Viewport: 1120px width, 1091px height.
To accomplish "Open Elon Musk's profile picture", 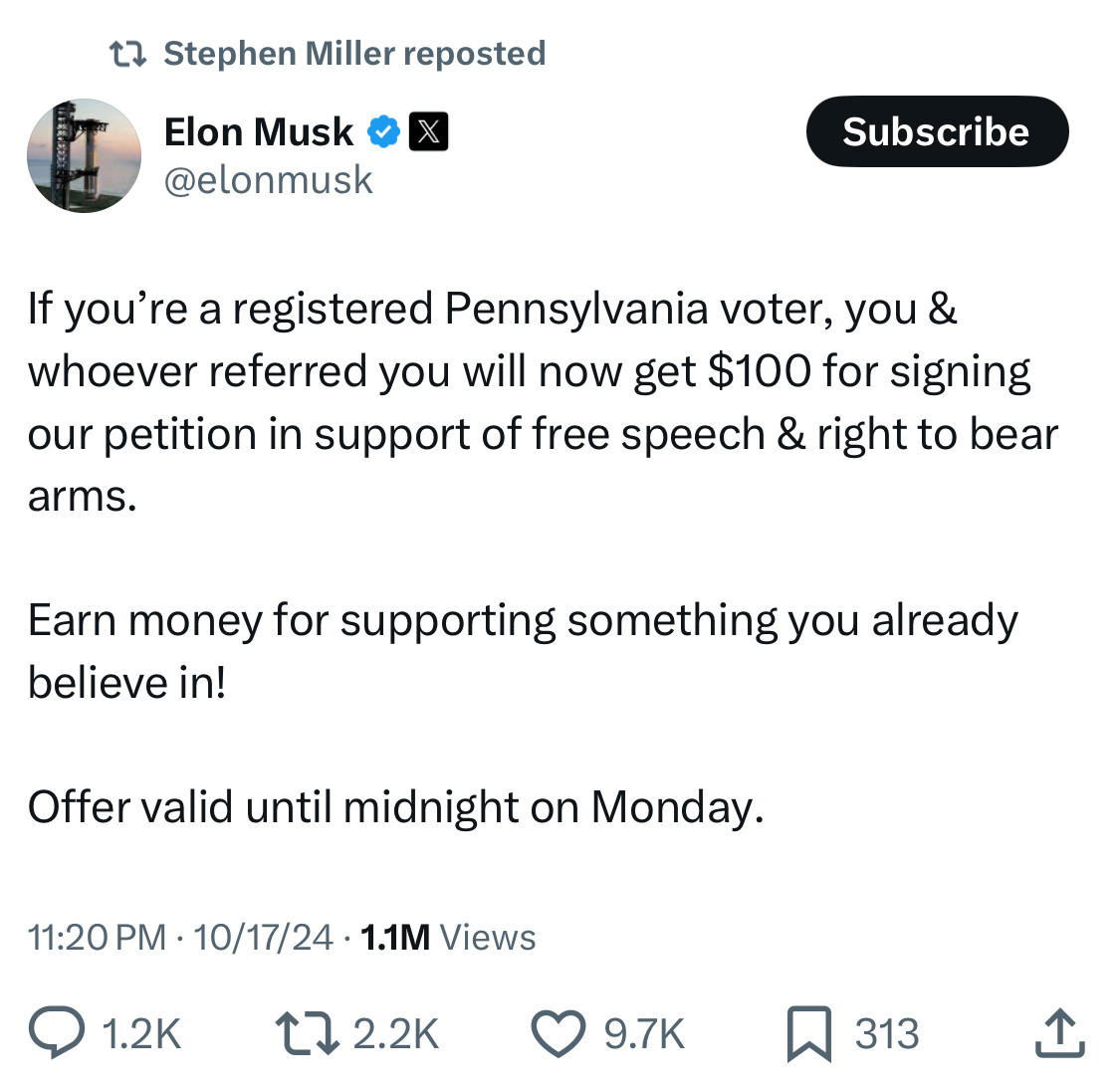I will (x=85, y=156).
